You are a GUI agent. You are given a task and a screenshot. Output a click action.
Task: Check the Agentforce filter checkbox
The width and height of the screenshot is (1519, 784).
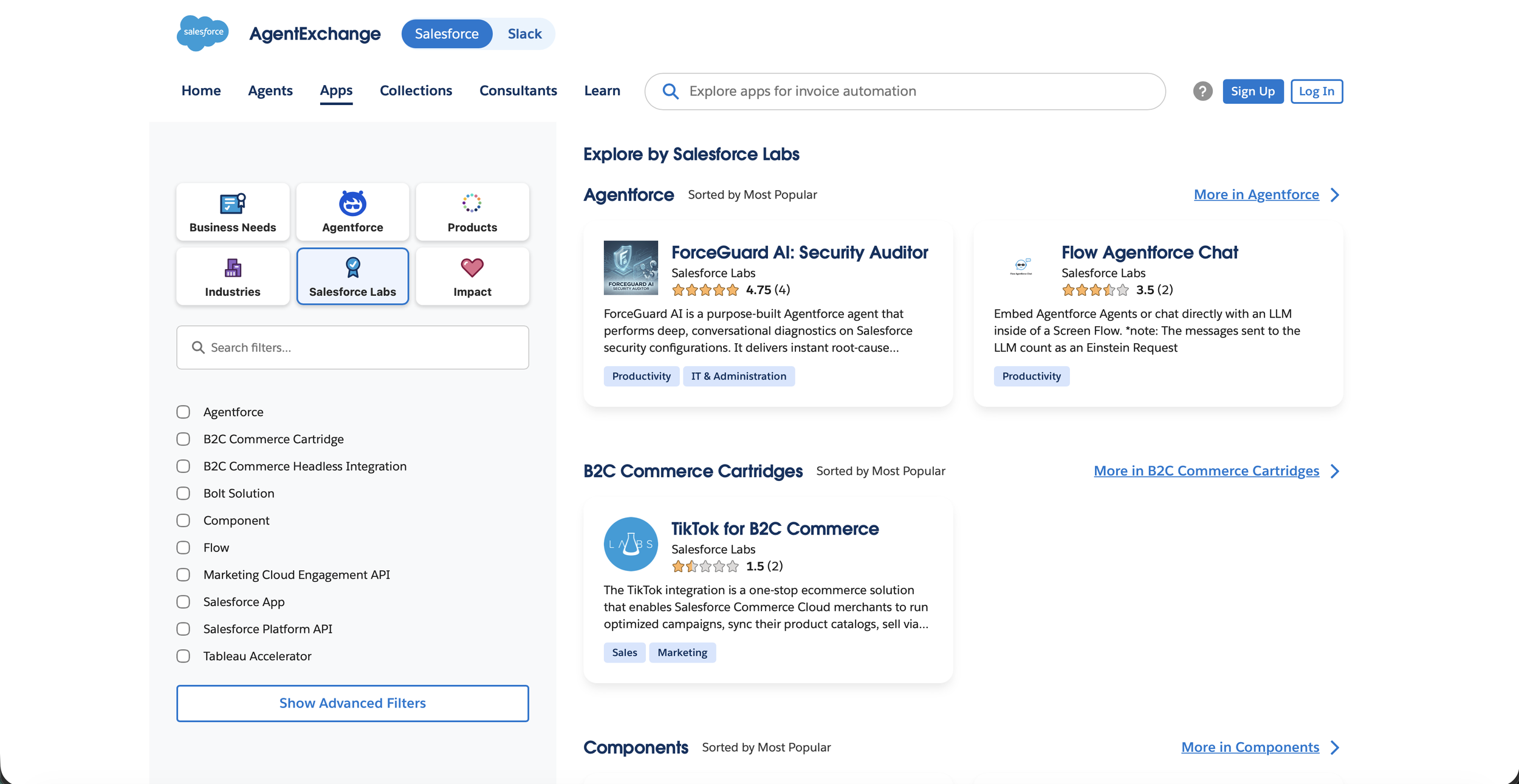coord(183,412)
